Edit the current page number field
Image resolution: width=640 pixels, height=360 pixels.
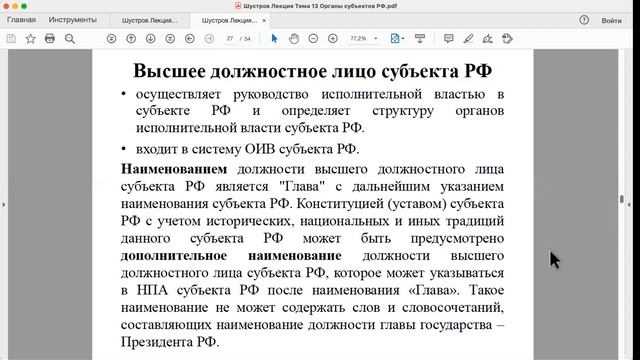point(230,39)
